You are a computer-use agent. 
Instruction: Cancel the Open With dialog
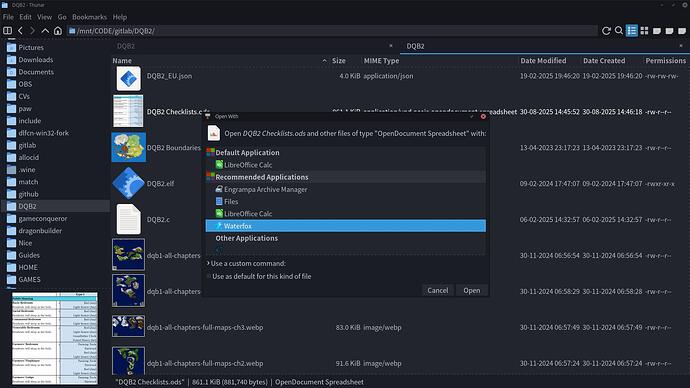tap(437, 290)
